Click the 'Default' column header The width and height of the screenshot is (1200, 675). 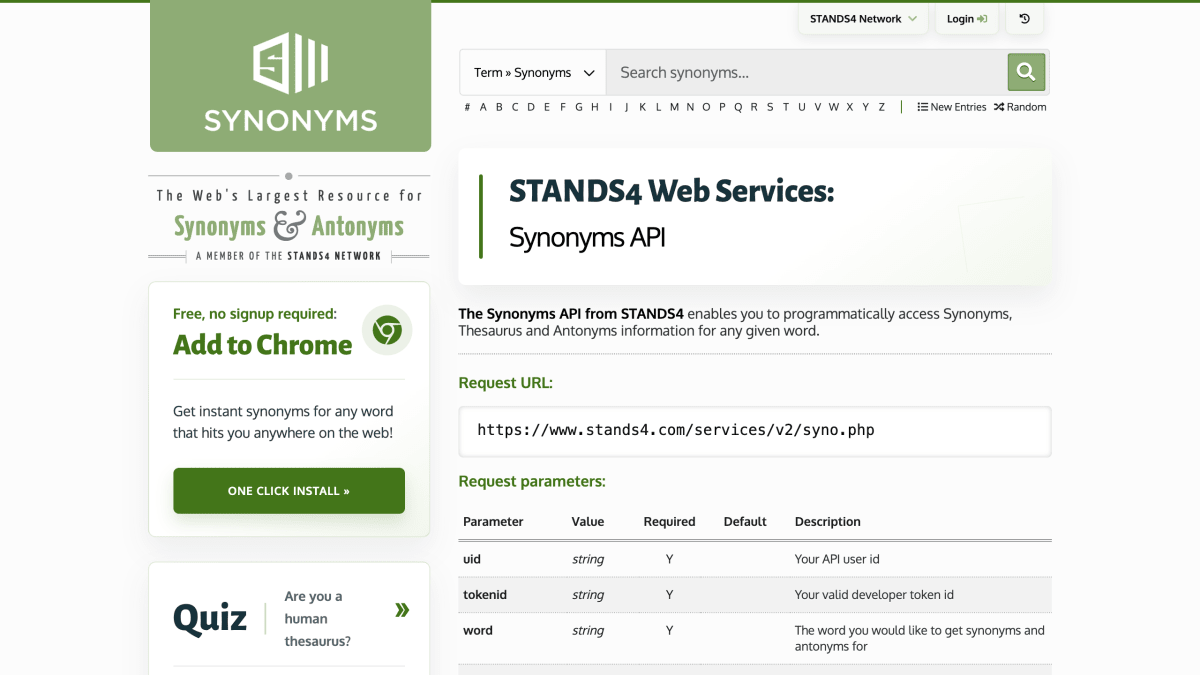745,522
